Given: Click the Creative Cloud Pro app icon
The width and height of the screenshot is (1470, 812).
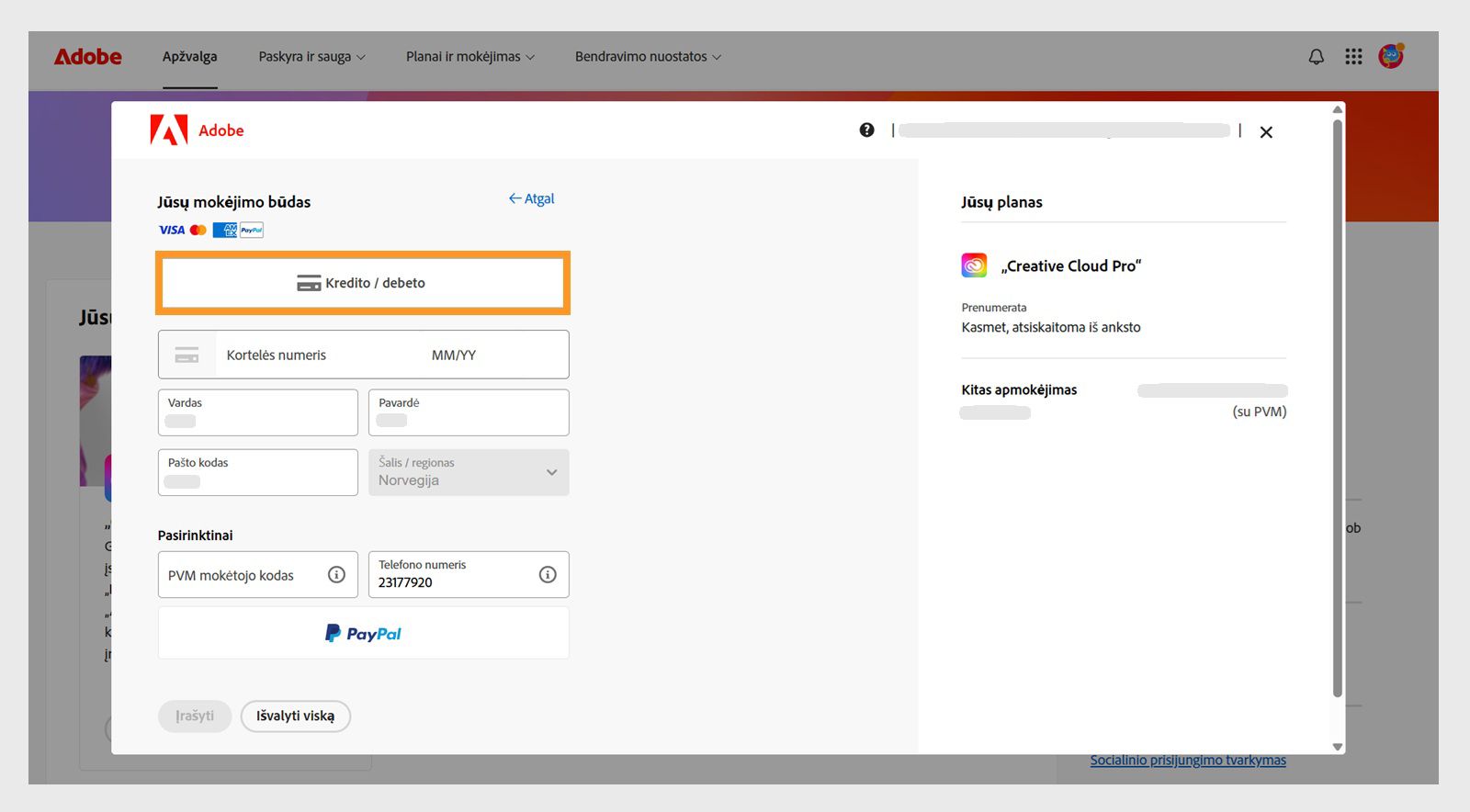Looking at the screenshot, I should tap(974, 265).
